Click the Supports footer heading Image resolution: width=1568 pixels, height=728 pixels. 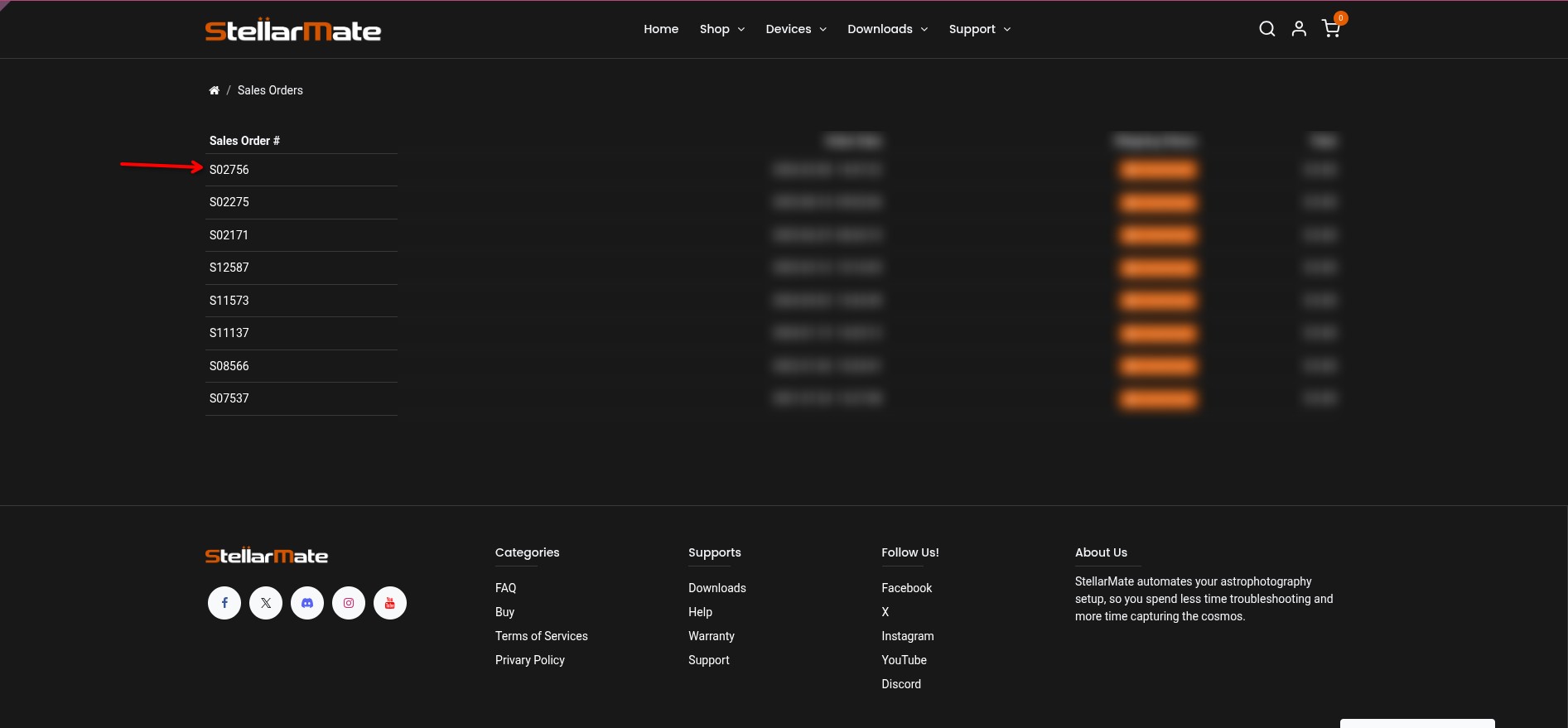point(715,552)
